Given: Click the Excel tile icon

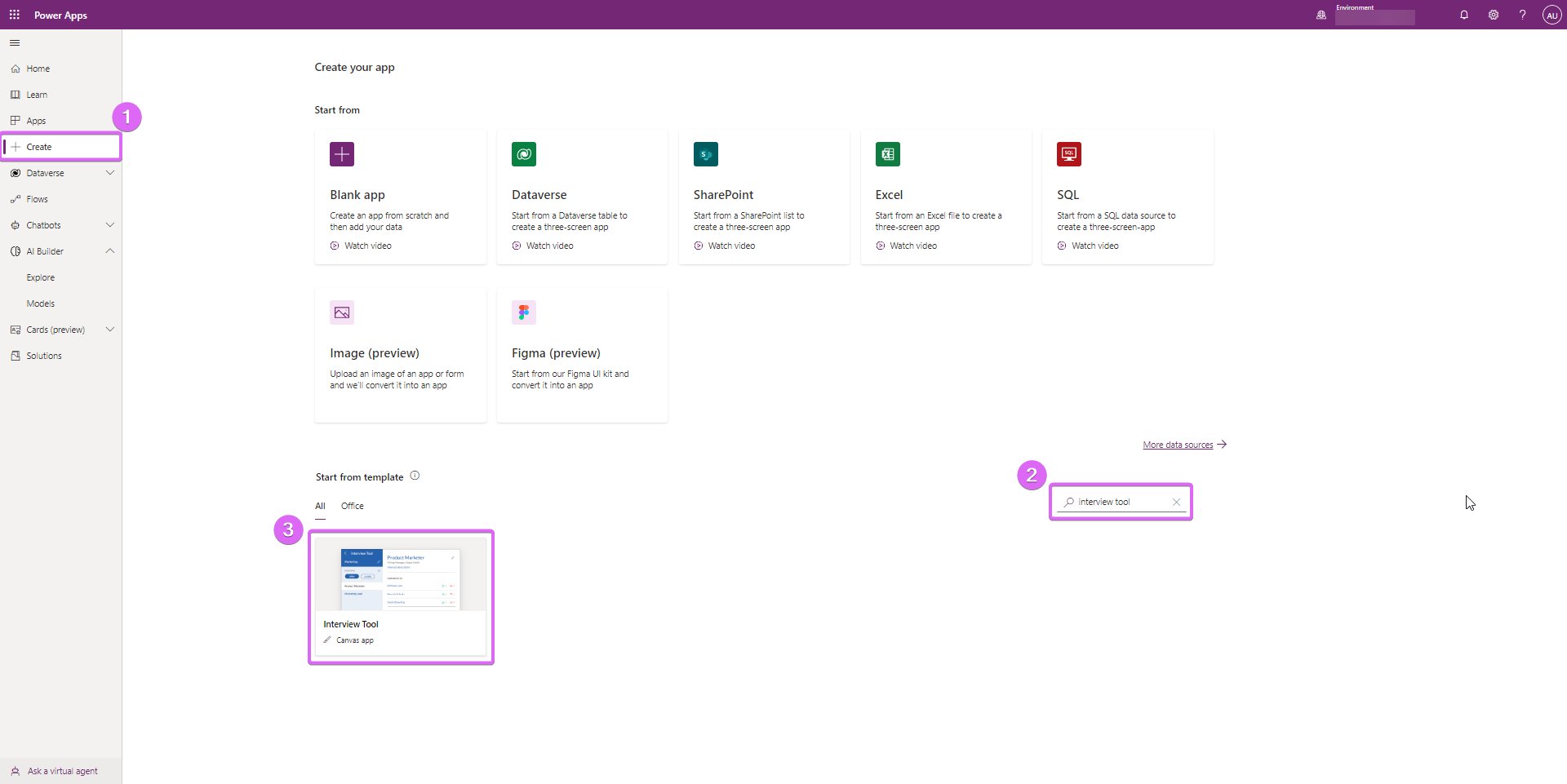Looking at the screenshot, I should click(887, 153).
